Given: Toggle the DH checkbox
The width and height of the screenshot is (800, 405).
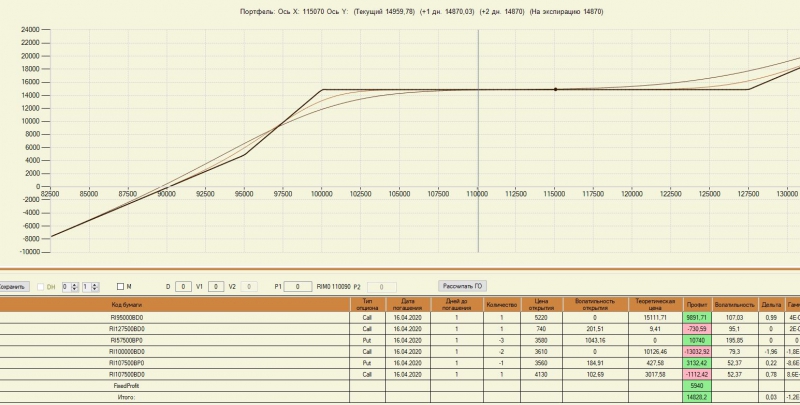Looking at the screenshot, I should [x=40, y=287].
